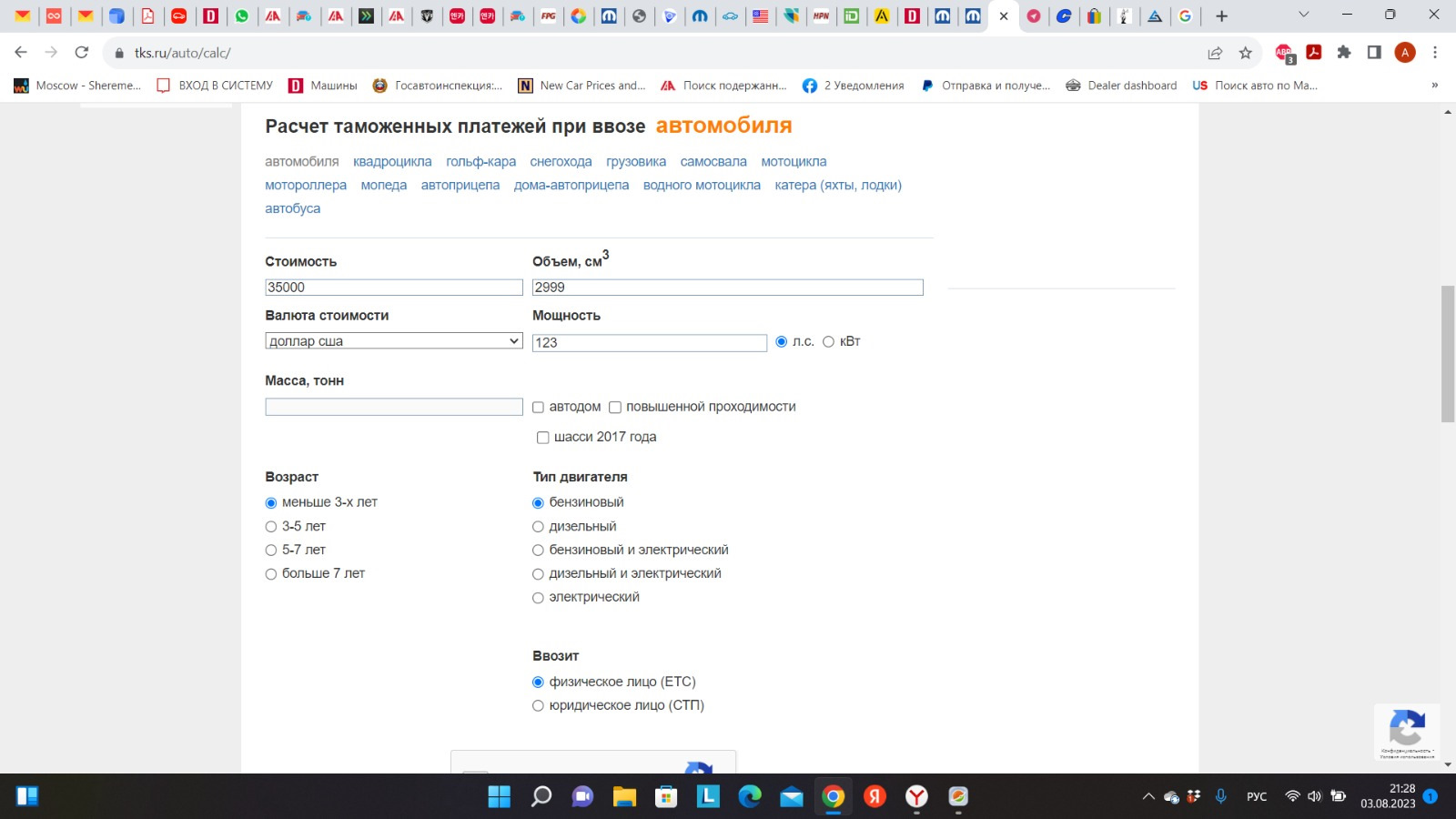The image size is (1456, 819).
Task: Click the browser forward arrow
Action: (x=51, y=53)
